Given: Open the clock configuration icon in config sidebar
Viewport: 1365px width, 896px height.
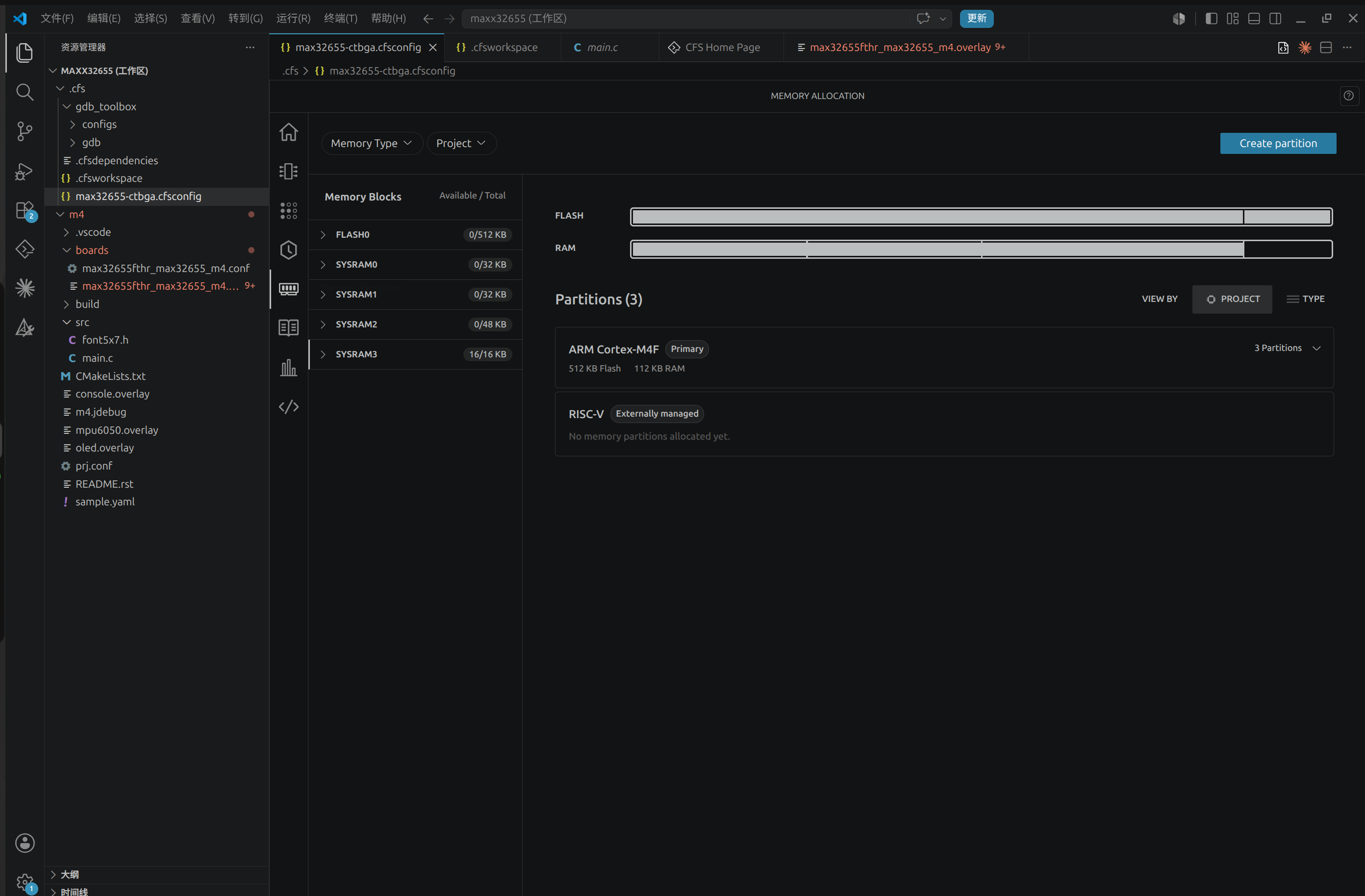Looking at the screenshot, I should click(288, 250).
